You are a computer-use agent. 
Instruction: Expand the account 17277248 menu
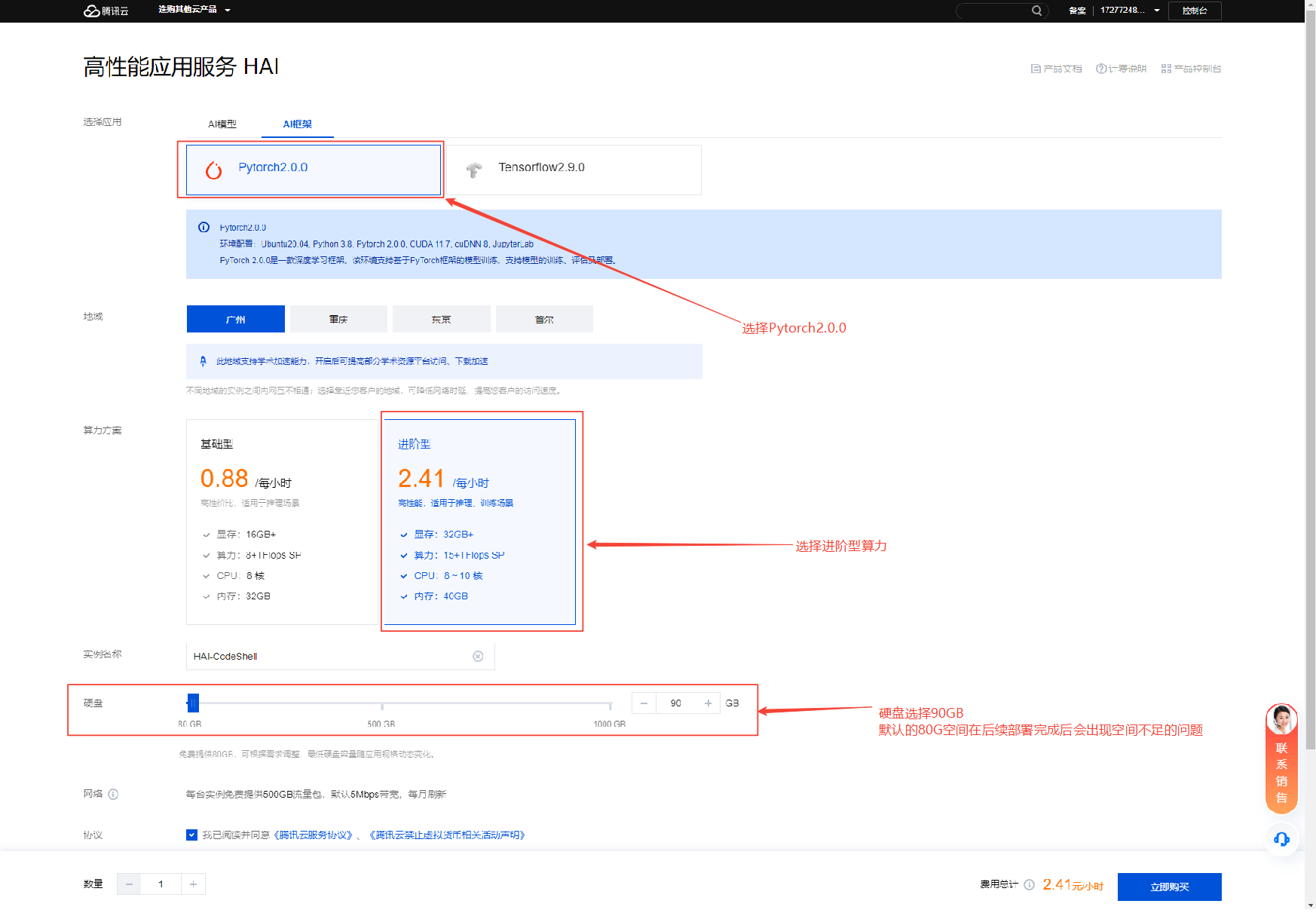pyautogui.click(x=1129, y=11)
